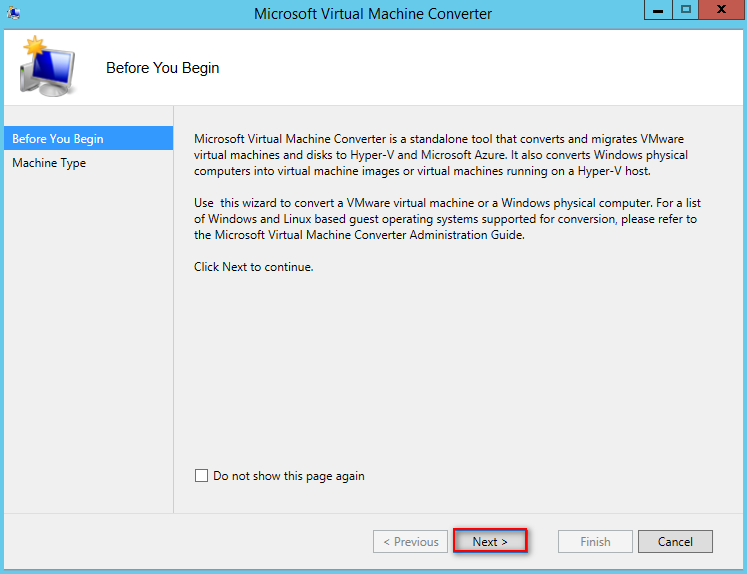Click the wizard computer icon in header

pyautogui.click(x=47, y=66)
